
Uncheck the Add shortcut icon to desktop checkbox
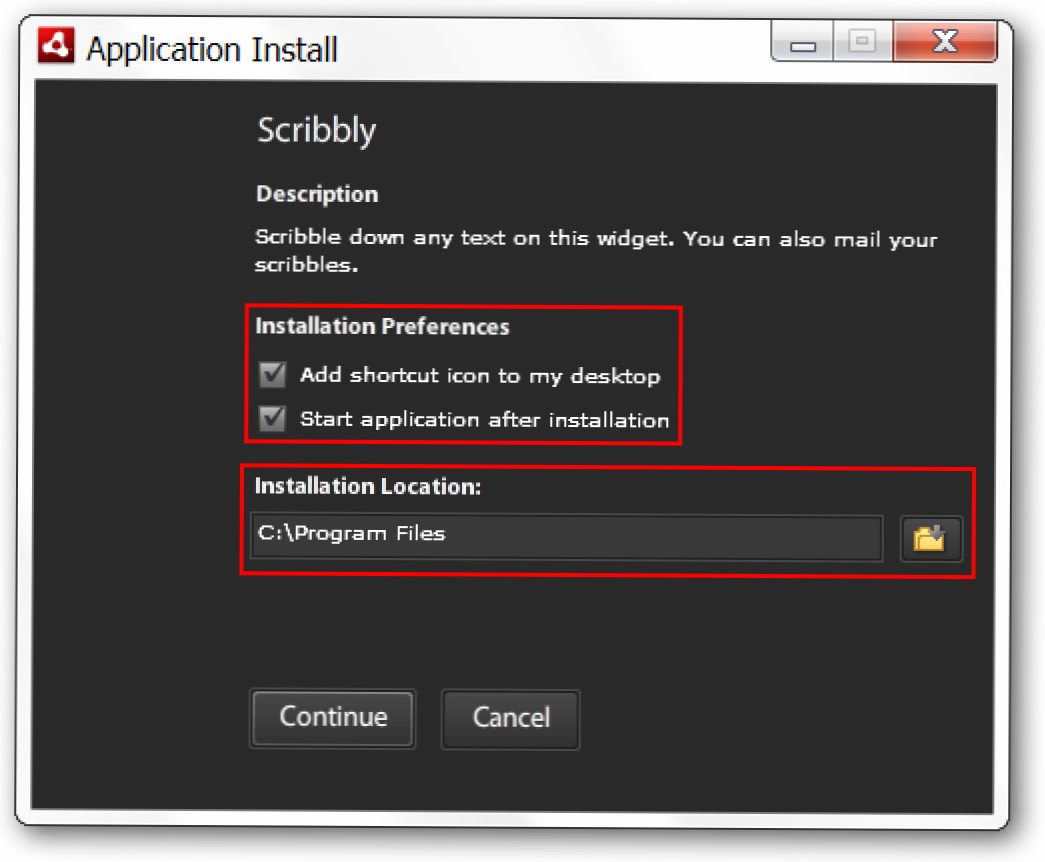[272, 375]
